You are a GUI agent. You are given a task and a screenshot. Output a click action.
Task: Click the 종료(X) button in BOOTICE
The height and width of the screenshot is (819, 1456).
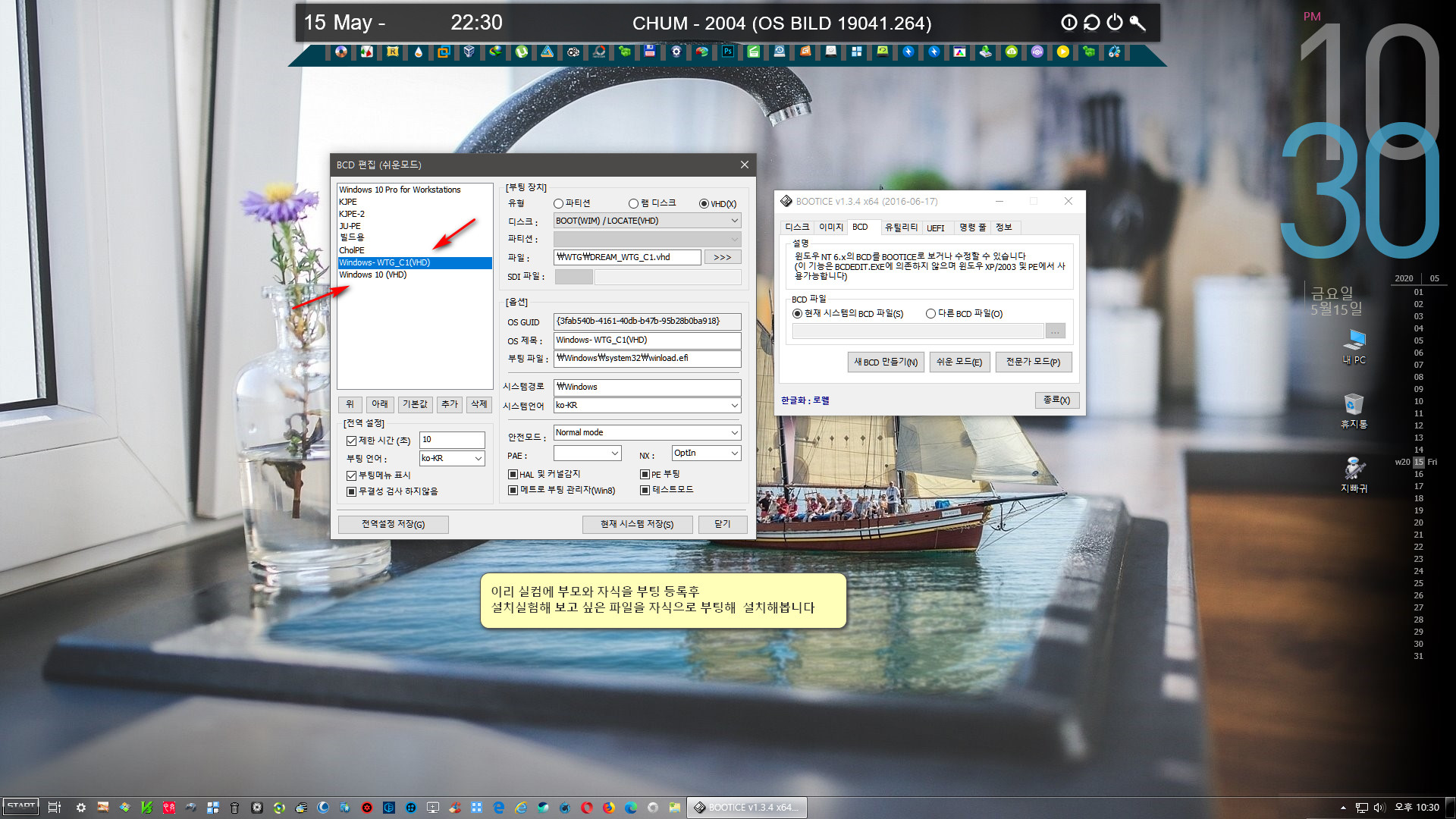click(x=1056, y=400)
